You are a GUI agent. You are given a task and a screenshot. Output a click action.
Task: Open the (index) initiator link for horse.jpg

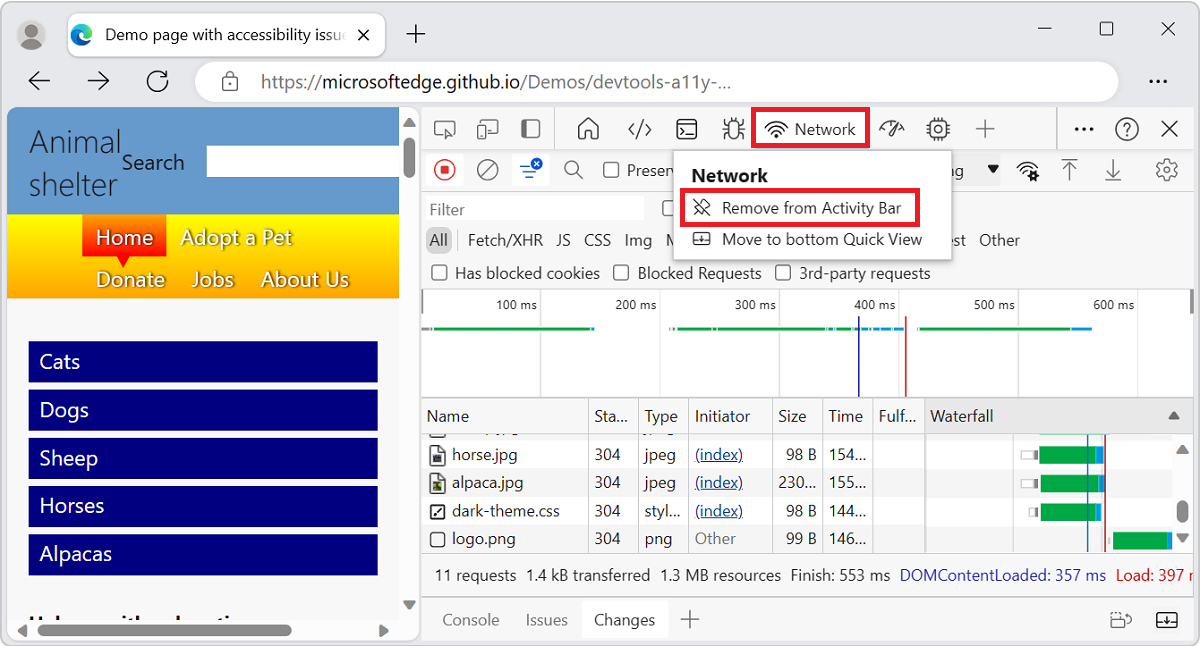pyautogui.click(x=718, y=454)
